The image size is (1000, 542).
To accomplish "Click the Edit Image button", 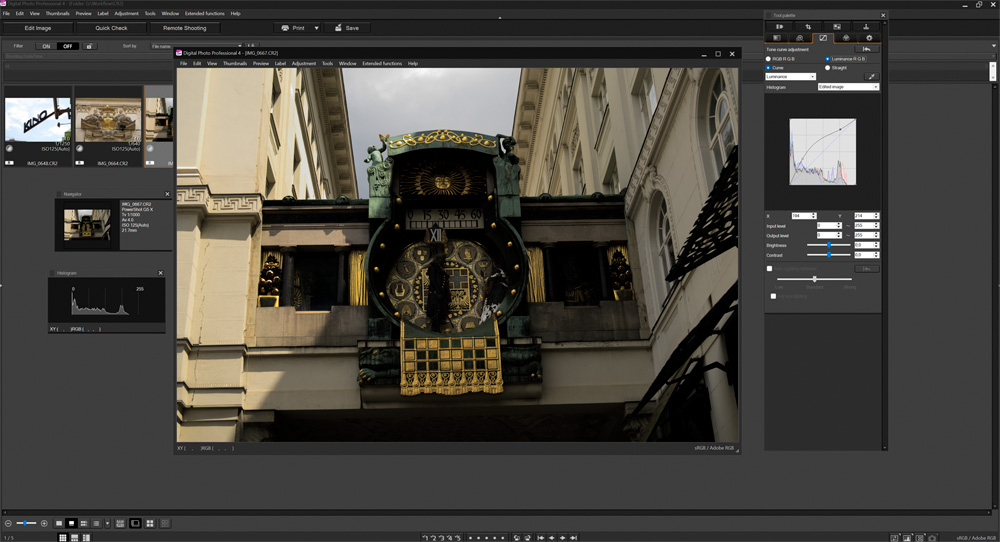I will pos(38,28).
